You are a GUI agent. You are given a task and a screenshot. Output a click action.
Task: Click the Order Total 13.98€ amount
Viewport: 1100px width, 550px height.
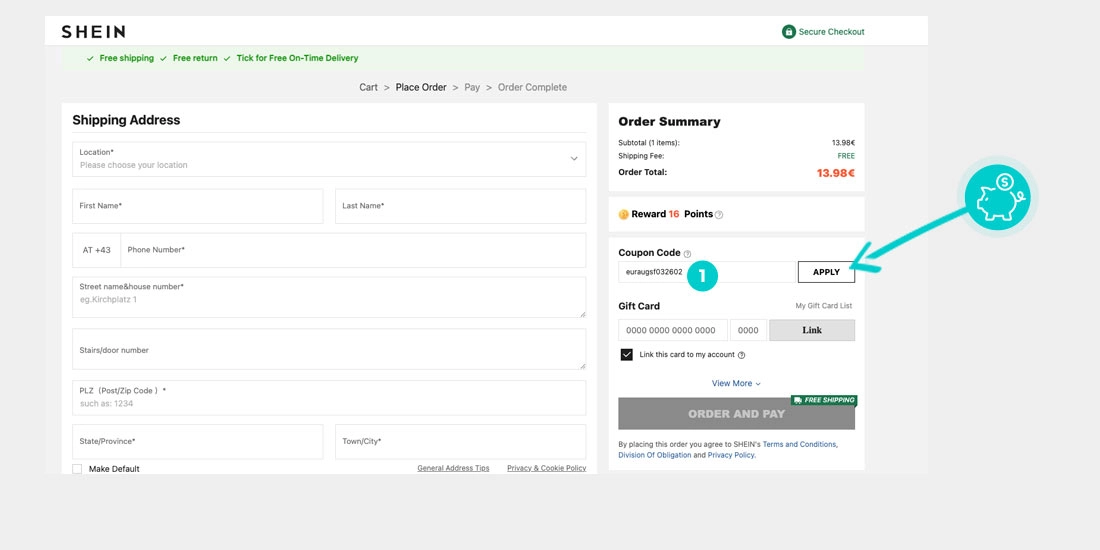836,173
